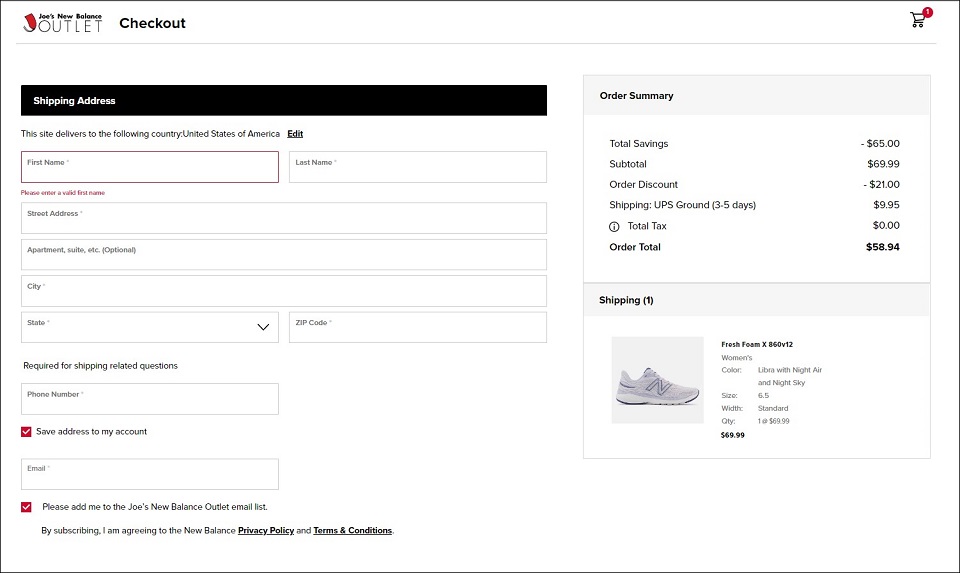Open the Terms & Conditions link
The height and width of the screenshot is (573, 960).
(x=353, y=531)
